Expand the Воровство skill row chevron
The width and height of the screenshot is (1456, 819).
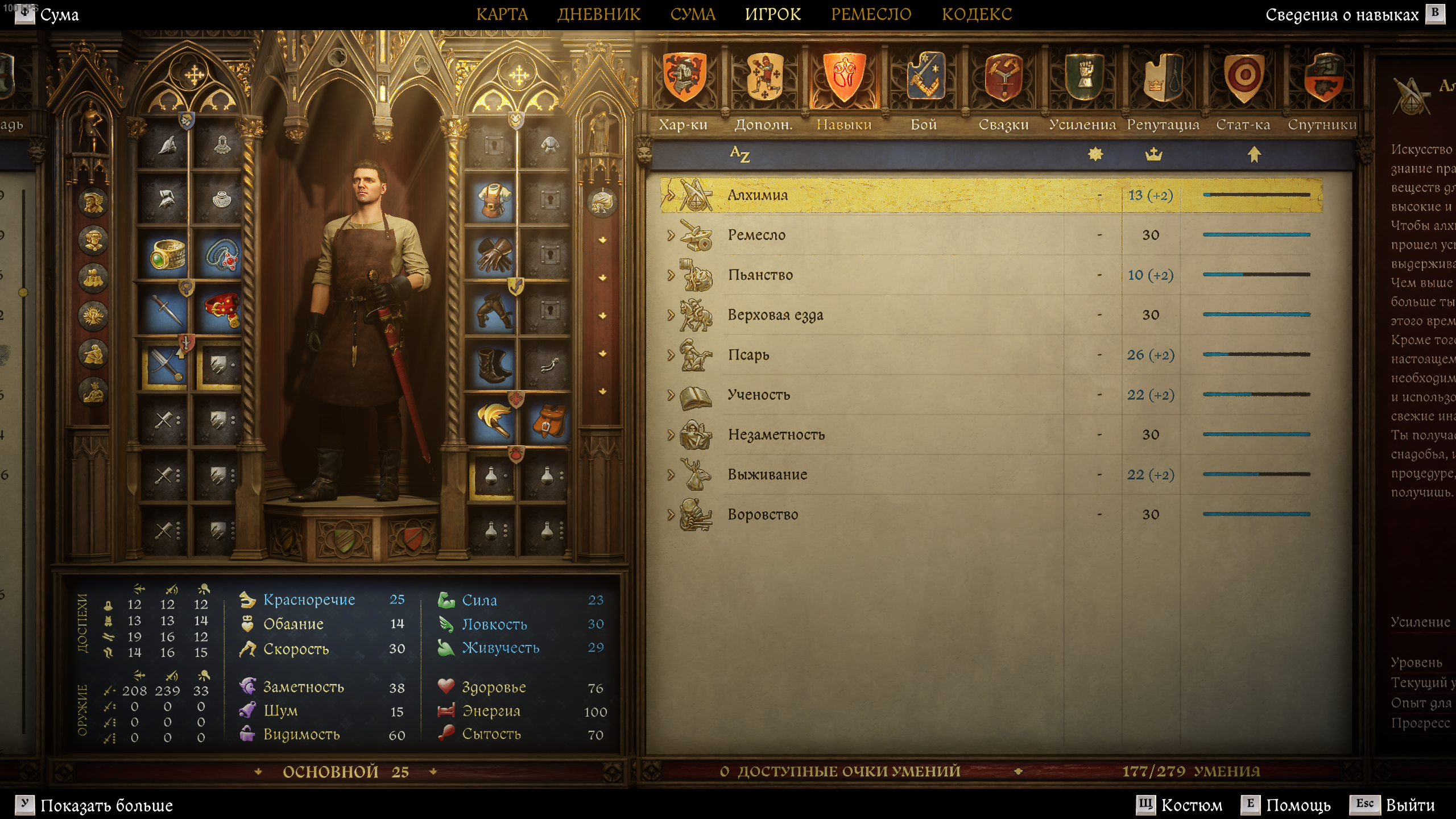(671, 515)
